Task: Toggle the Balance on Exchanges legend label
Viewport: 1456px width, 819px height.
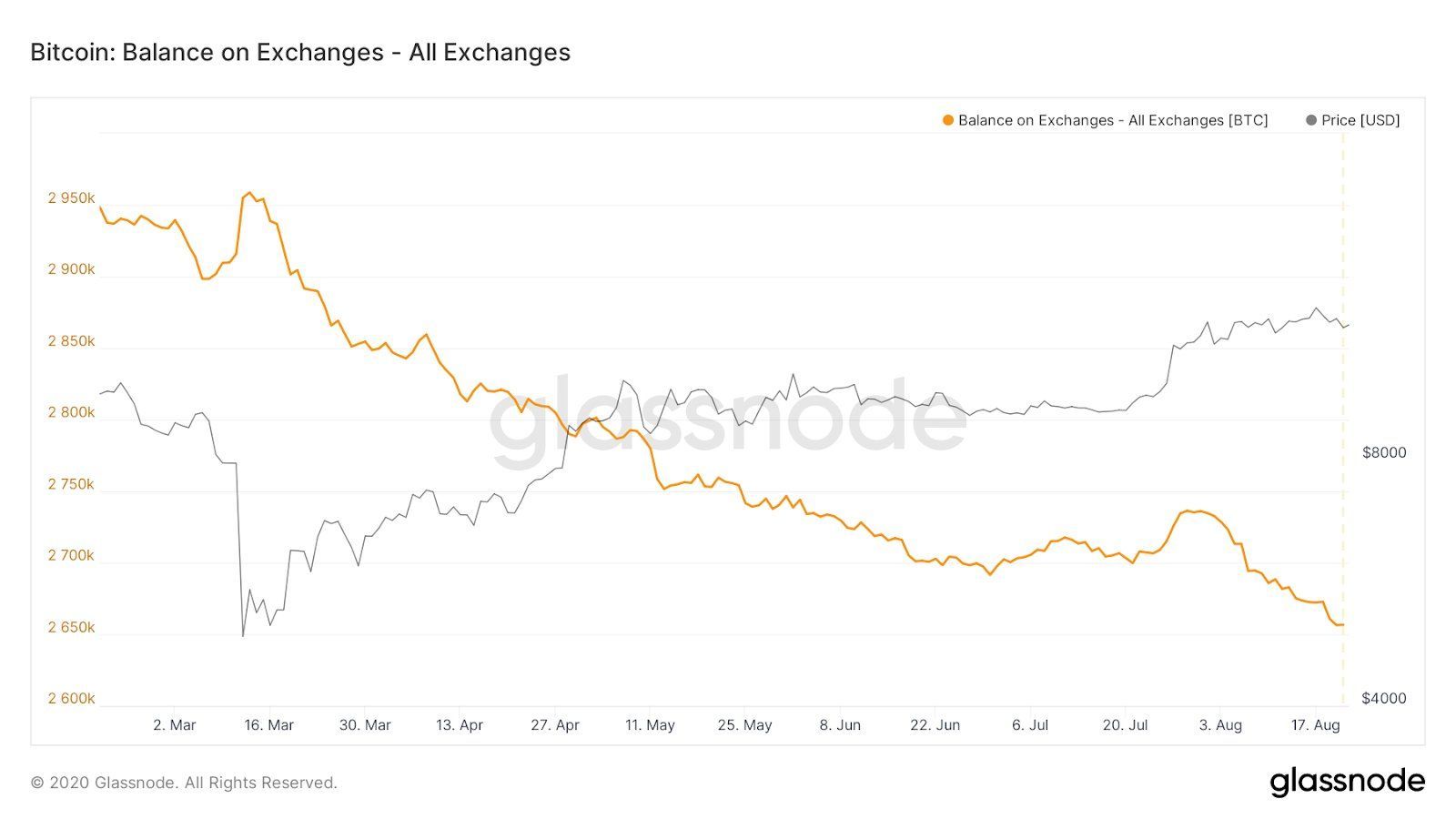Action: (1112, 120)
